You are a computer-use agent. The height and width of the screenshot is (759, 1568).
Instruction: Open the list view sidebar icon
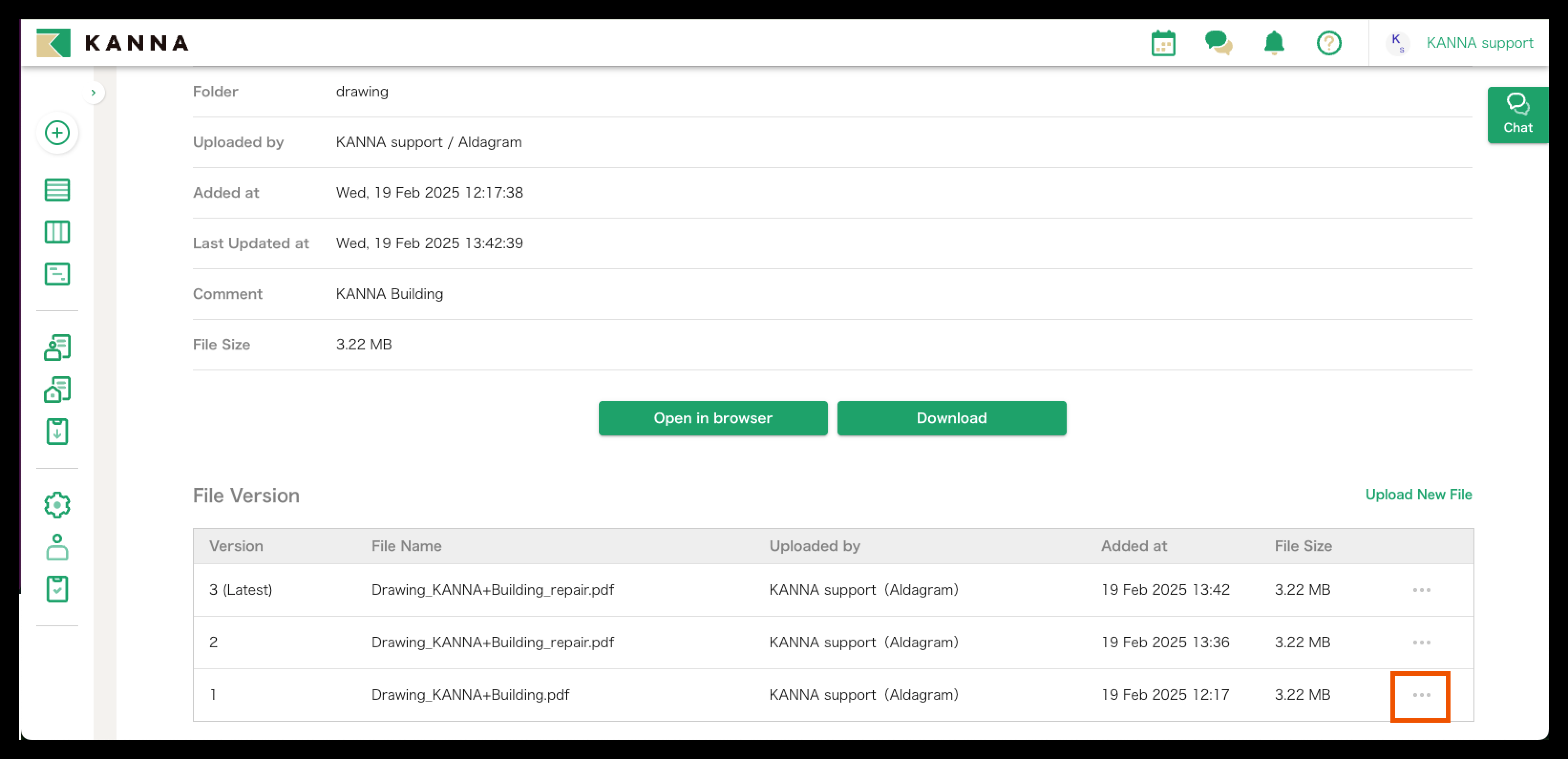point(57,190)
